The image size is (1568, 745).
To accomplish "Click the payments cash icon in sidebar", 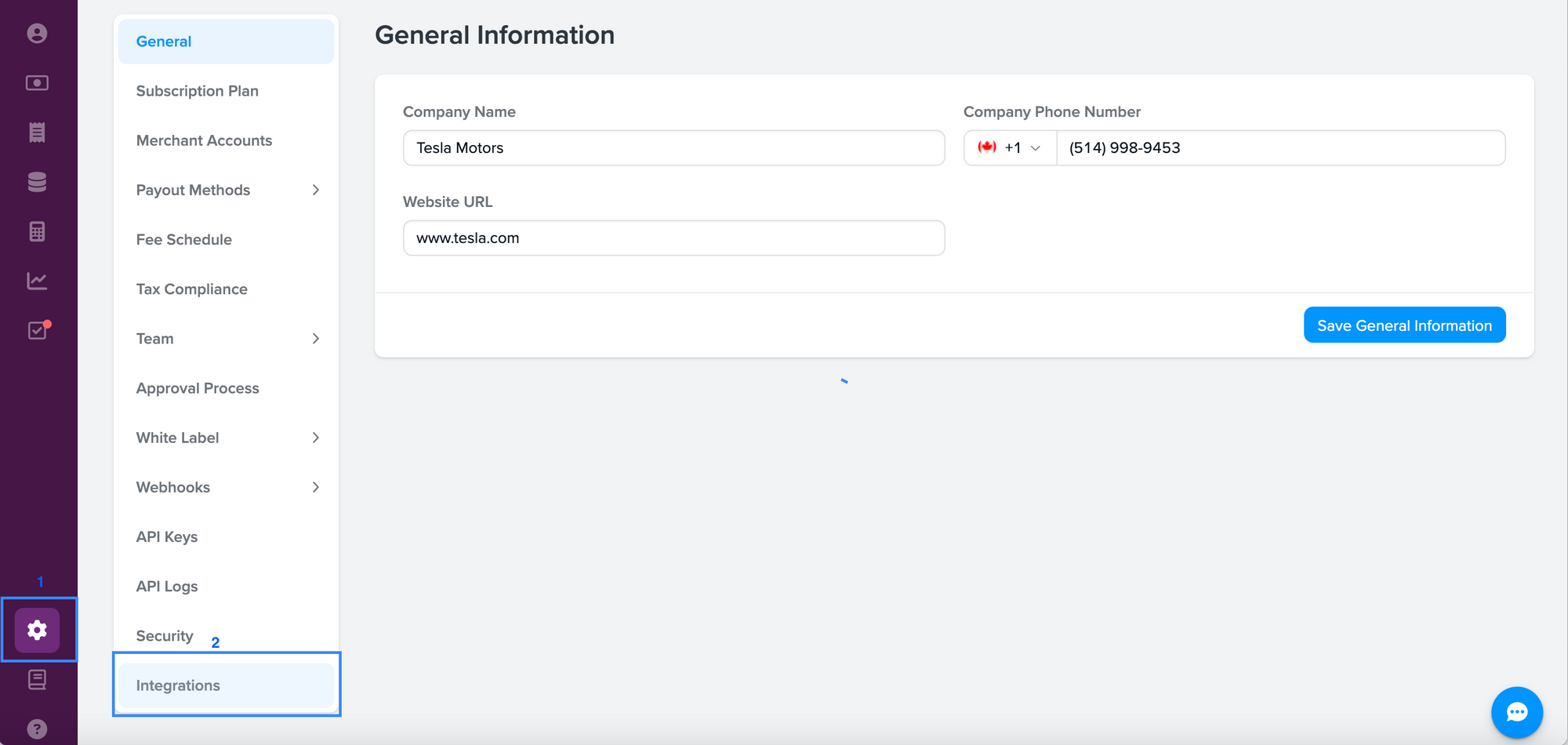I will pos(37,83).
